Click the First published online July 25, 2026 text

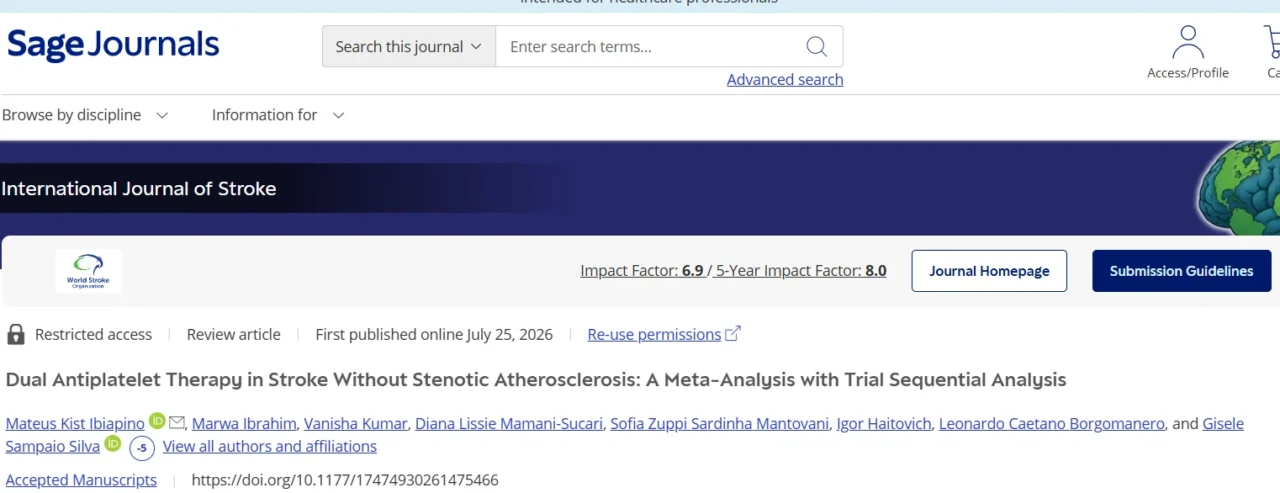434,335
